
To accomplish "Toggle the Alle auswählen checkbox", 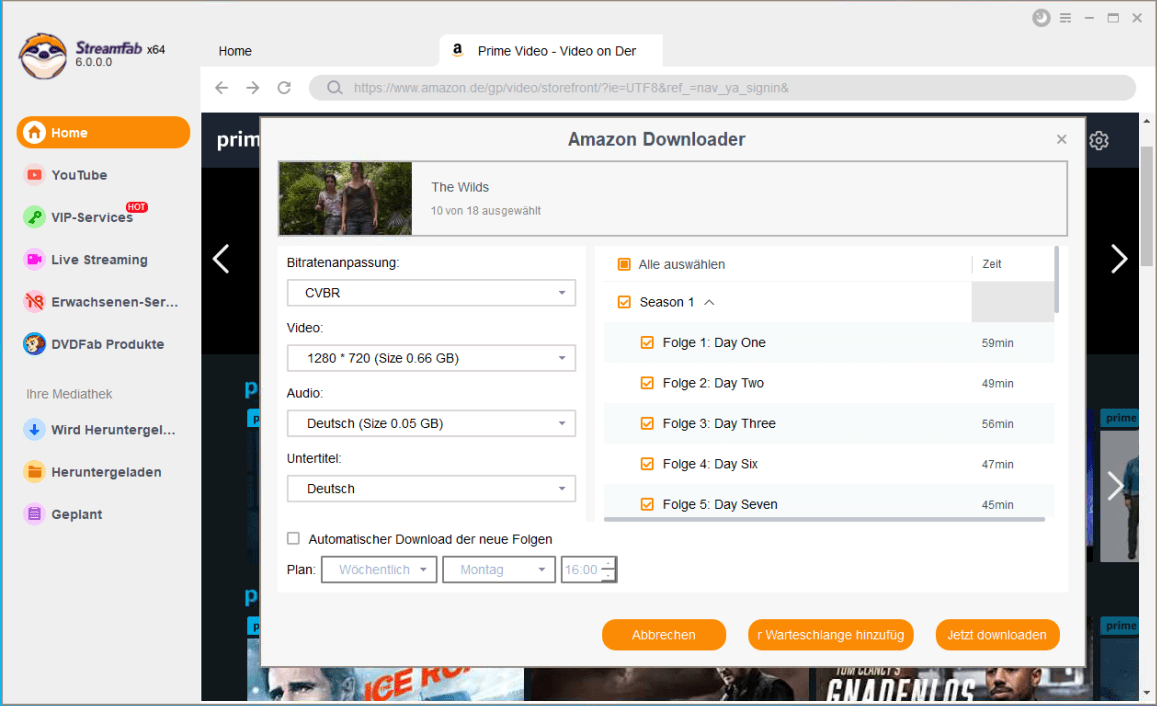I will pyautogui.click(x=624, y=264).
